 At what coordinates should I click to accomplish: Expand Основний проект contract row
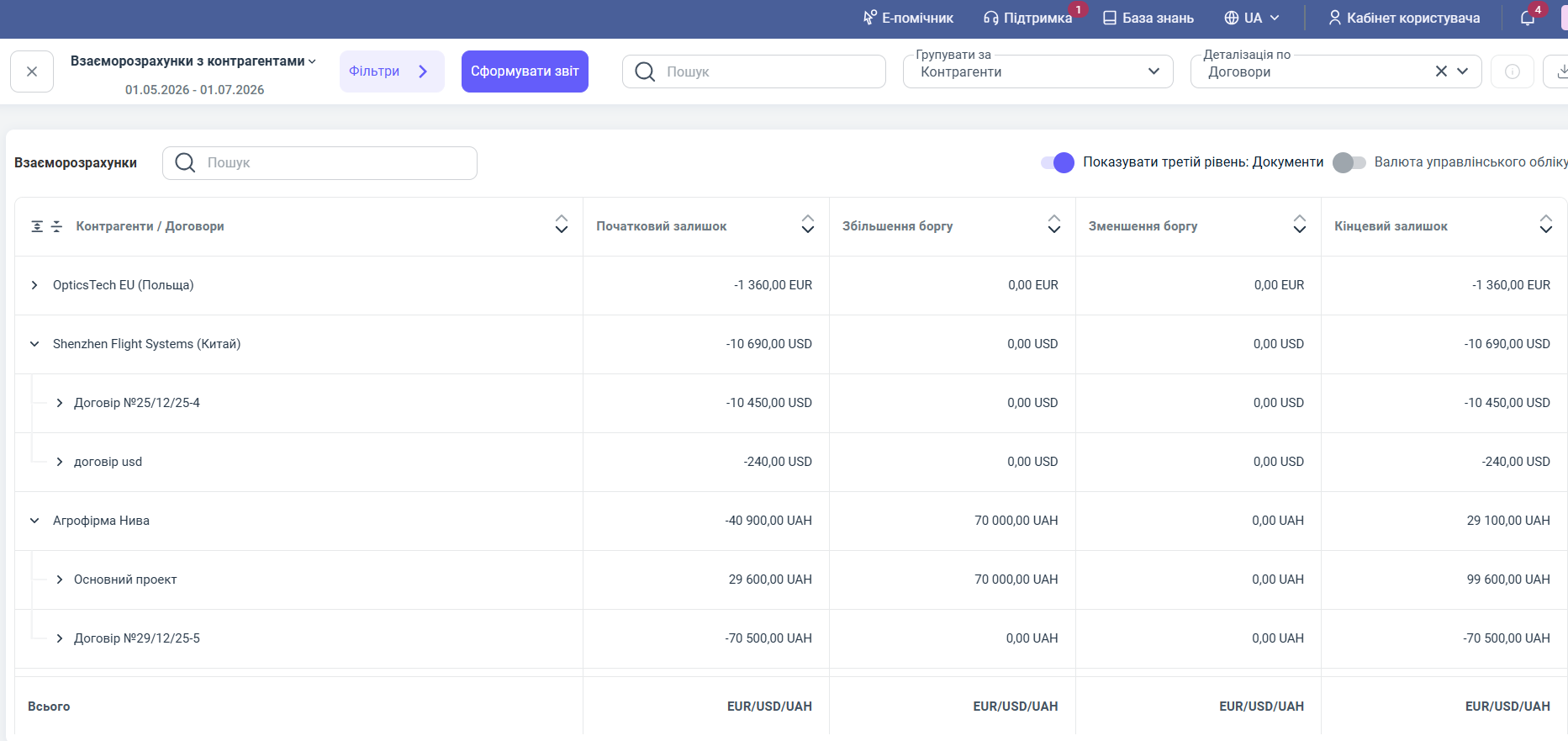60,580
